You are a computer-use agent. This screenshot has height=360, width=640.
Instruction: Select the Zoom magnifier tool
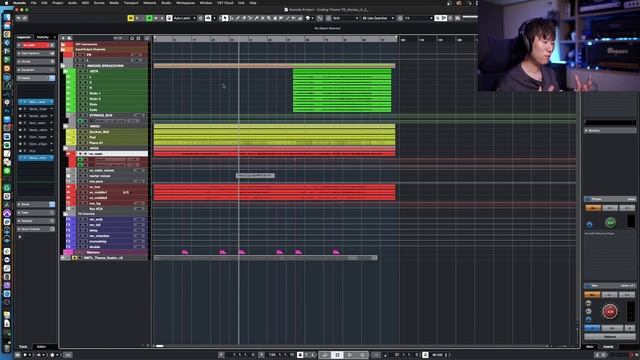269,18
